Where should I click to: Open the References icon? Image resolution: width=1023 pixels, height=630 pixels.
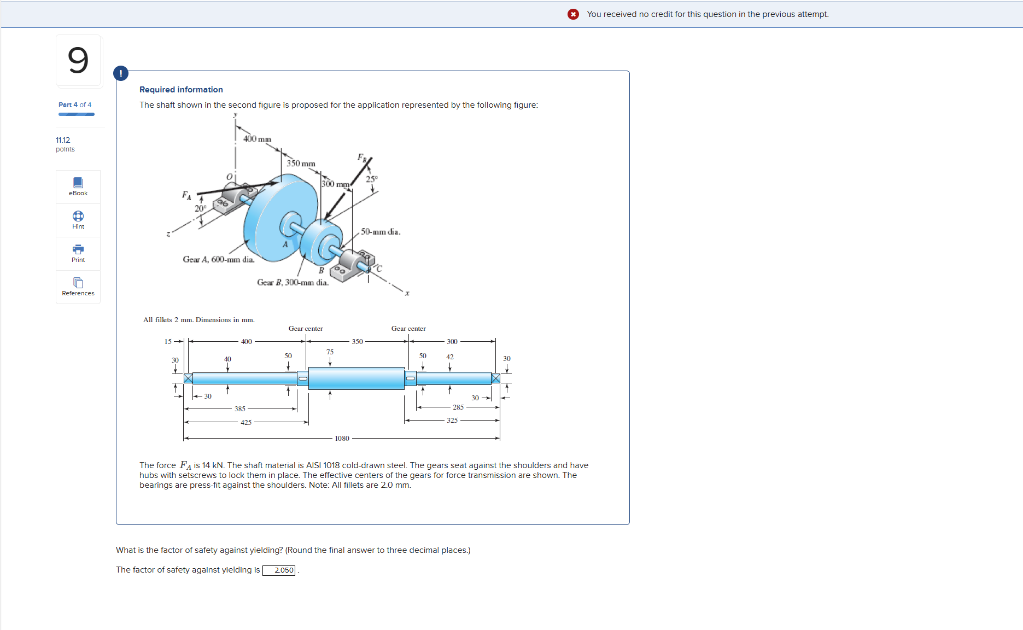point(78,282)
